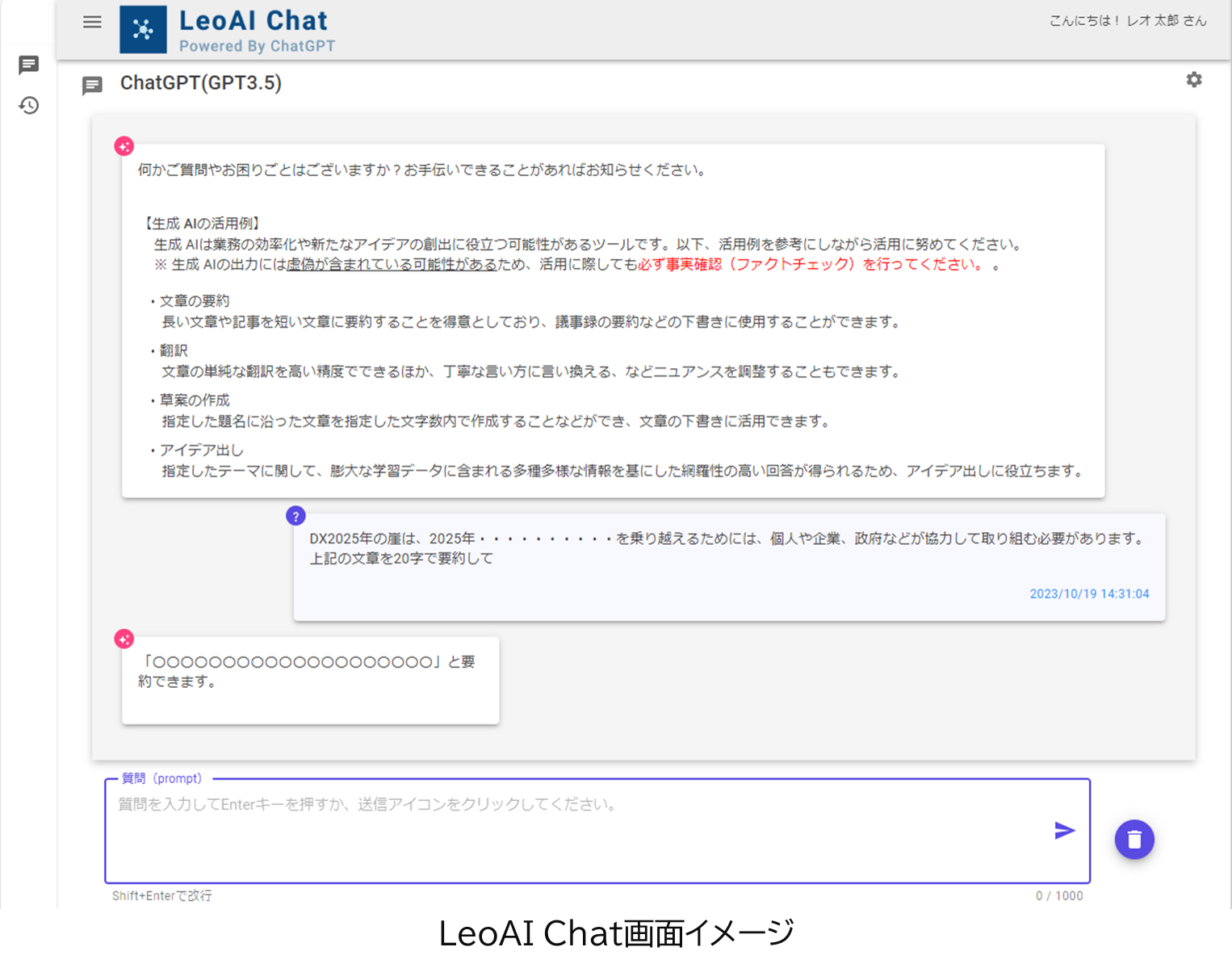Click the LeoAI Chat title text
Image resolution: width=1232 pixels, height=968 pixels.
pyautogui.click(x=254, y=20)
